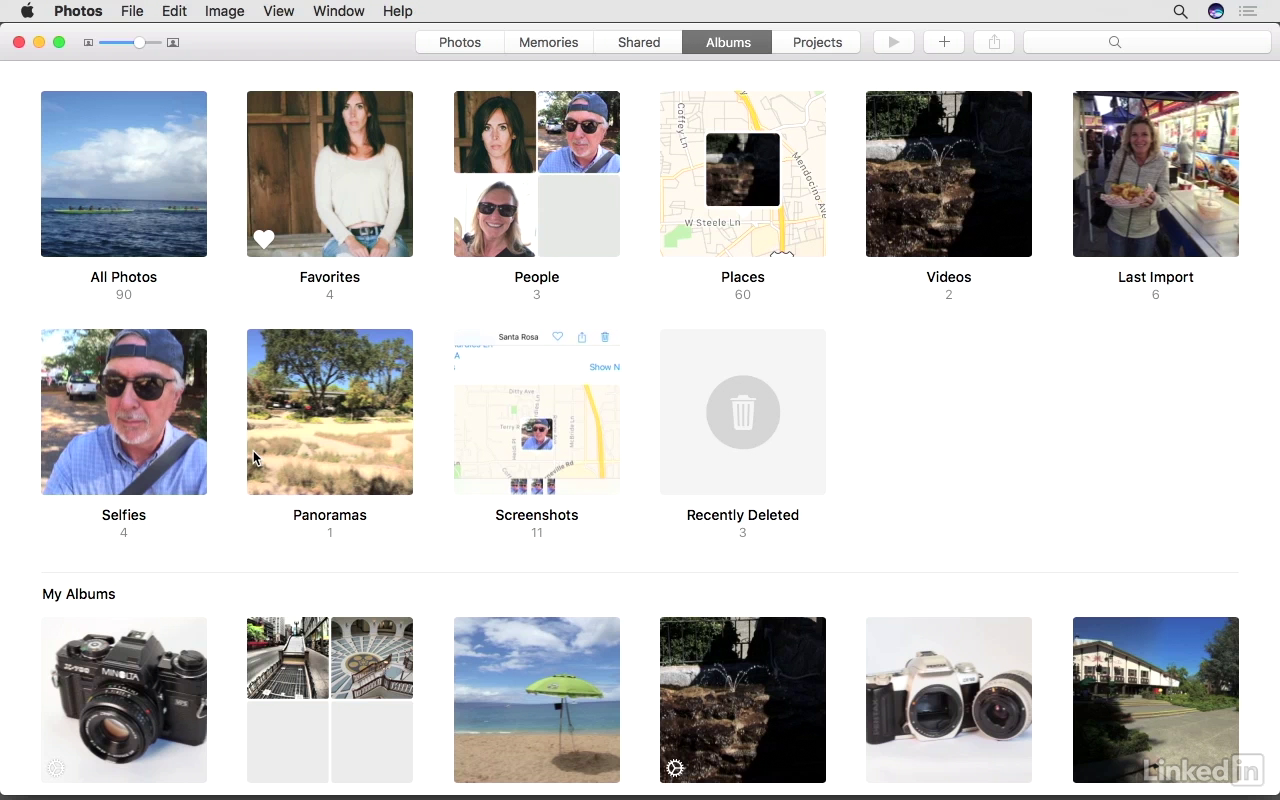This screenshot has height=800, width=1280.
Task: Click the search field
Action: pos(1147,42)
